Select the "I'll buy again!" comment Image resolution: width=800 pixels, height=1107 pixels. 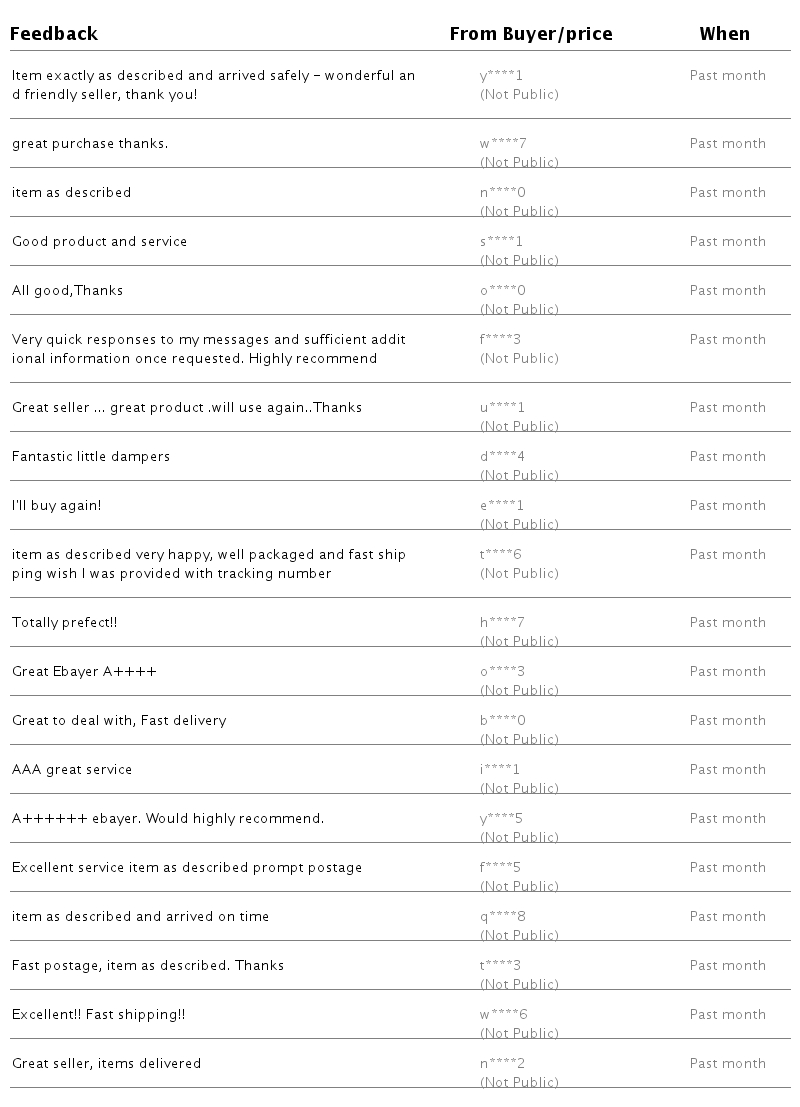(x=56, y=506)
